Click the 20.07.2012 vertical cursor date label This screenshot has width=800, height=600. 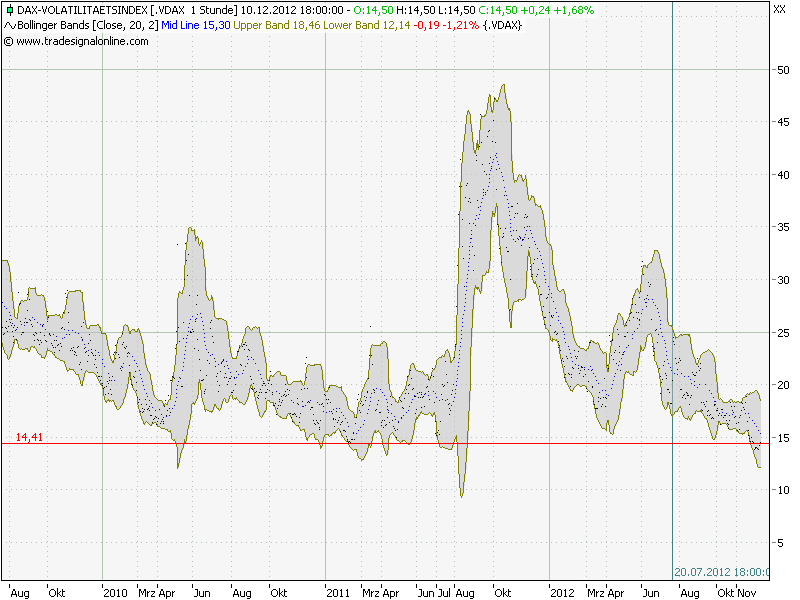[x=721, y=572]
